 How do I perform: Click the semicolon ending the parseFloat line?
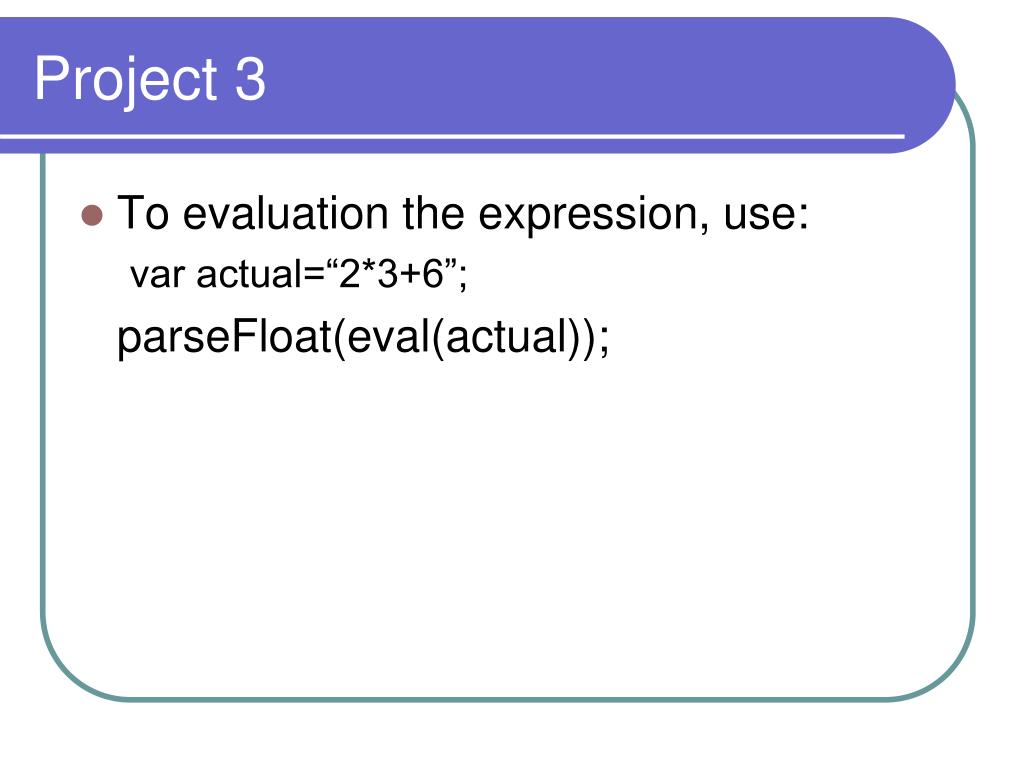tap(604, 340)
